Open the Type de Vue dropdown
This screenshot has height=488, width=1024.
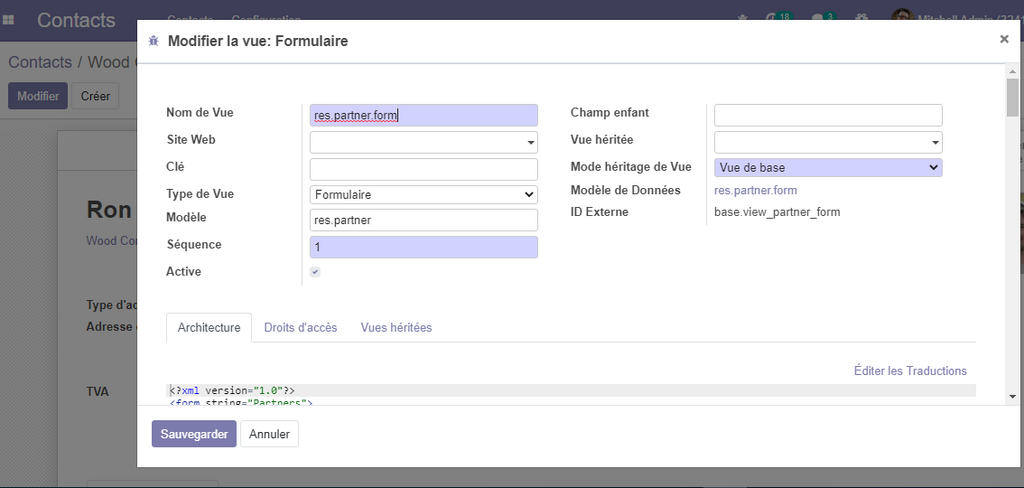[x=424, y=194]
